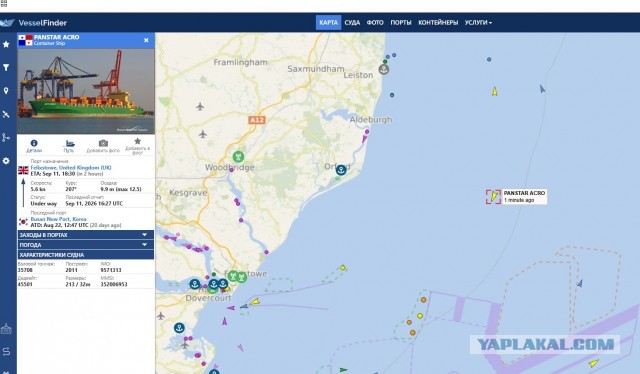Click the Under way status text

coord(44,203)
